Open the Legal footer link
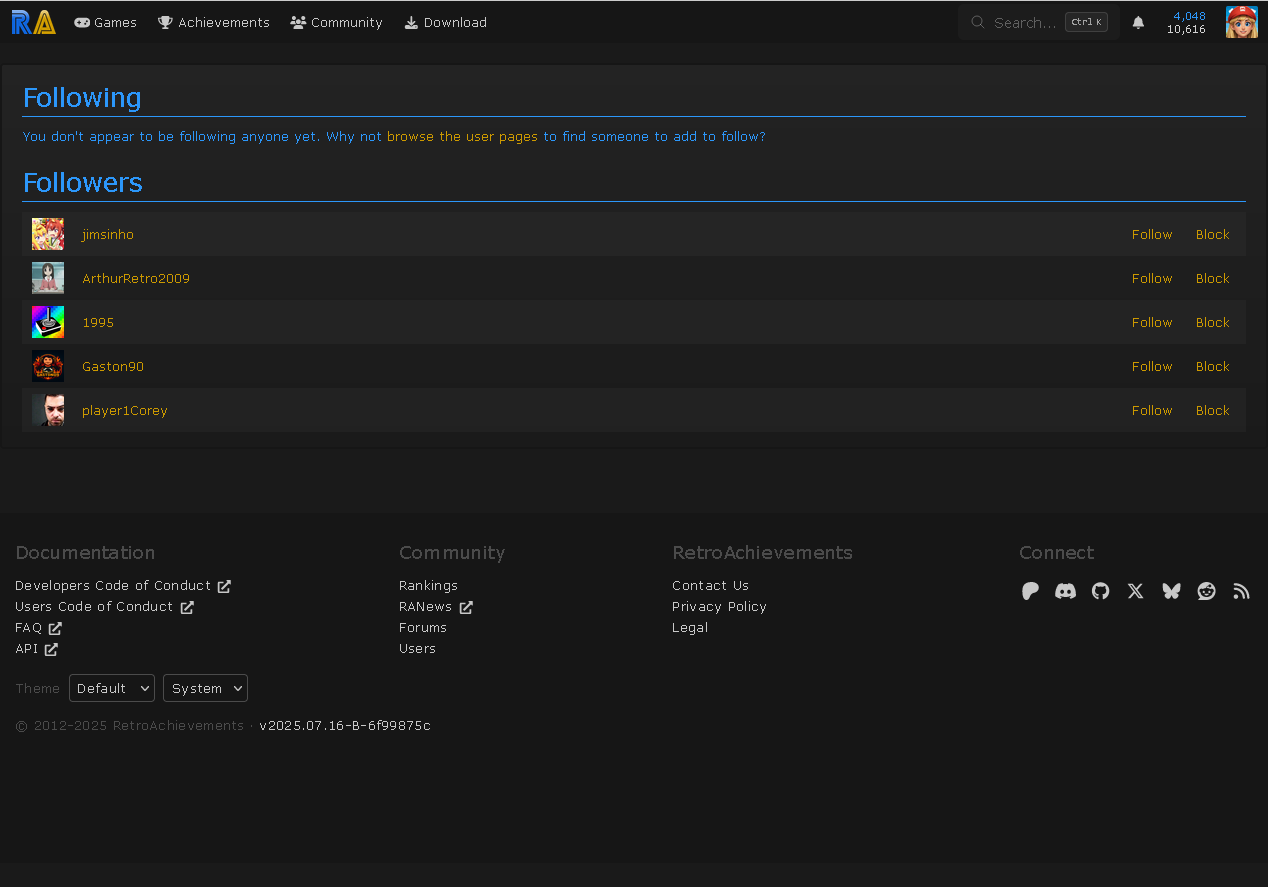Image resolution: width=1268 pixels, height=887 pixels. click(x=690, y=628)
